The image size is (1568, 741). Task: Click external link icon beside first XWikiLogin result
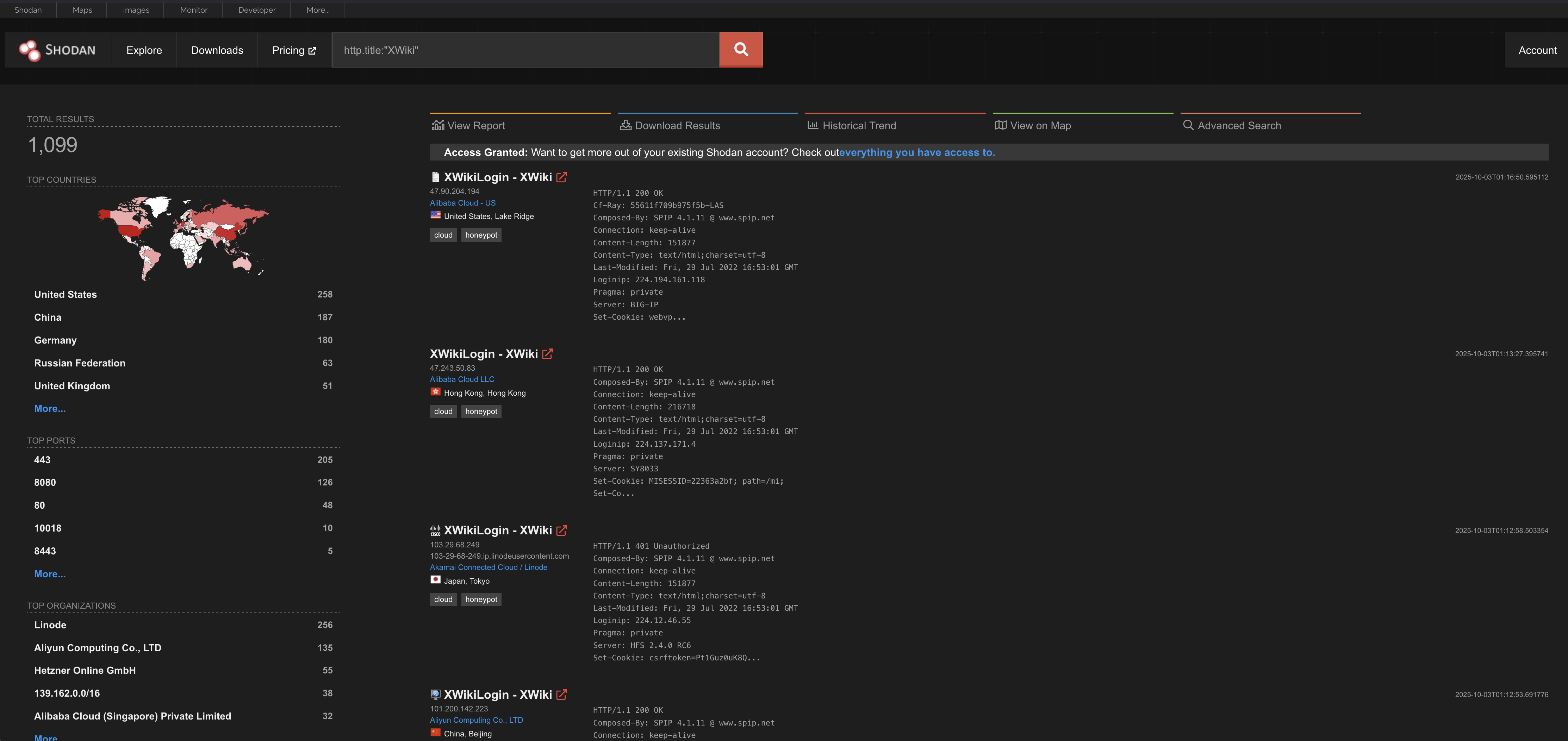pos(562,177)
